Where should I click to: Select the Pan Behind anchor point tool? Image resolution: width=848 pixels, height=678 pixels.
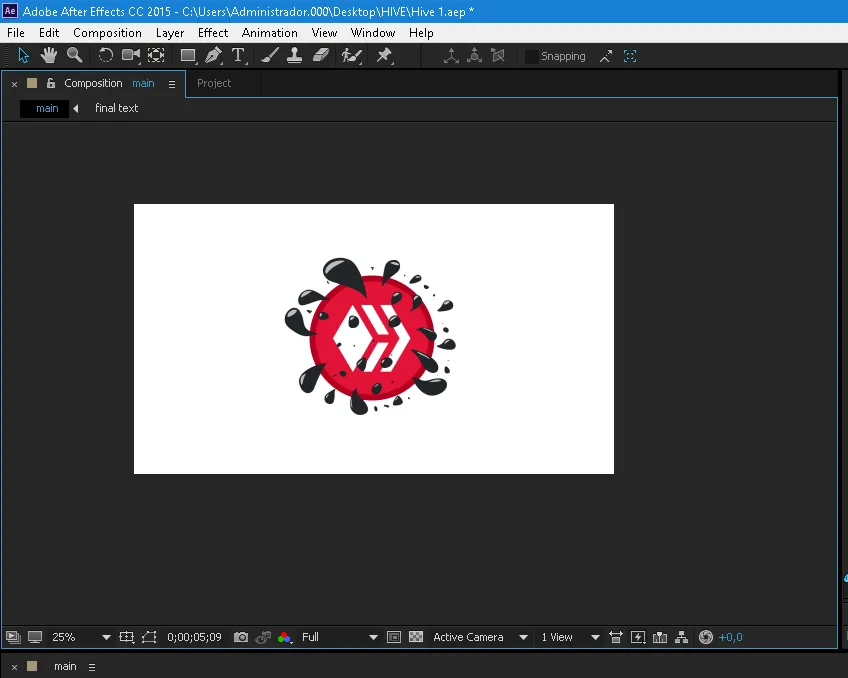pos(156,55)
